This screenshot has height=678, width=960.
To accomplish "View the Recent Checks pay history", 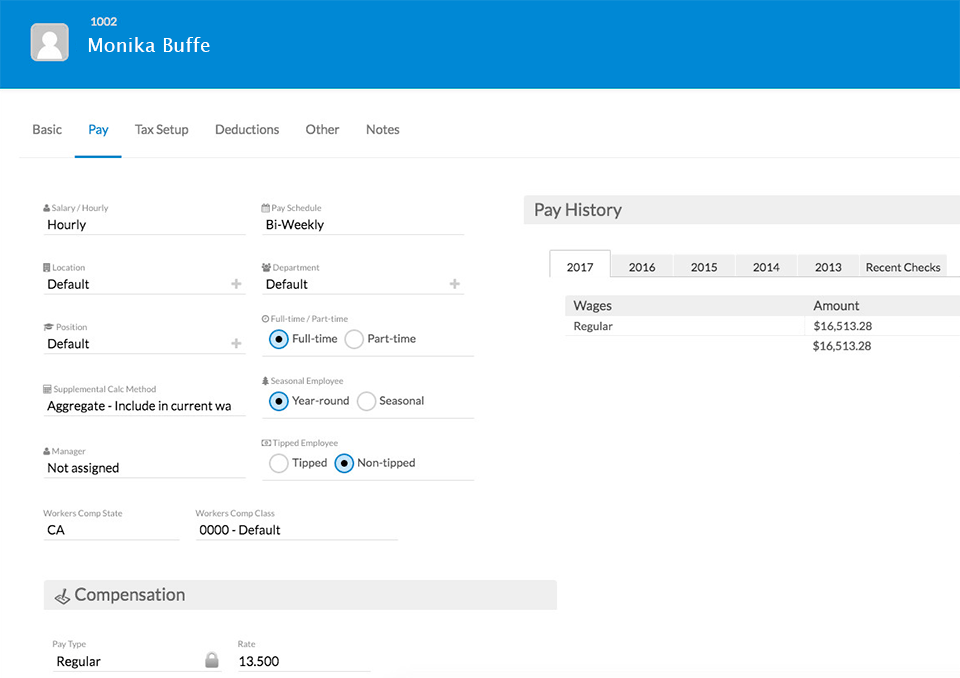I will click(x=902, y=266).
